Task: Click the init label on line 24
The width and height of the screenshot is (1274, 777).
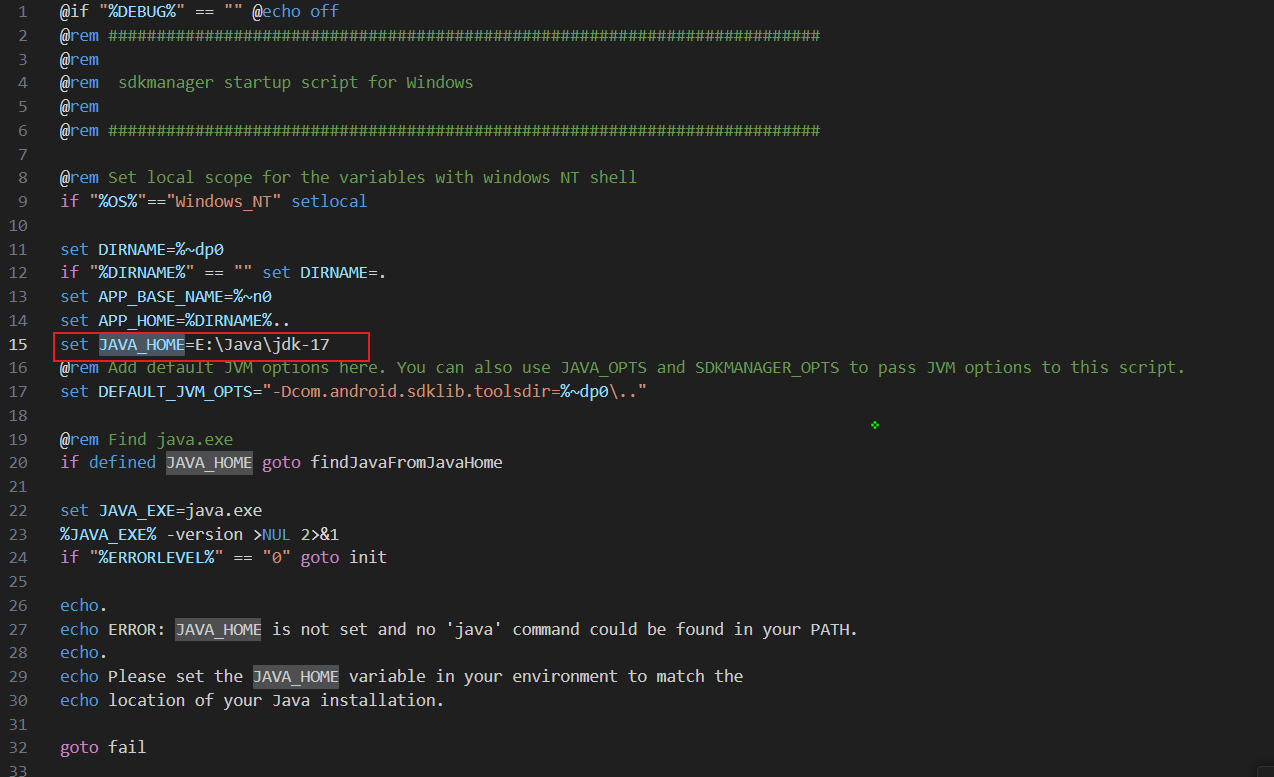Action: (x=368, y=557)
